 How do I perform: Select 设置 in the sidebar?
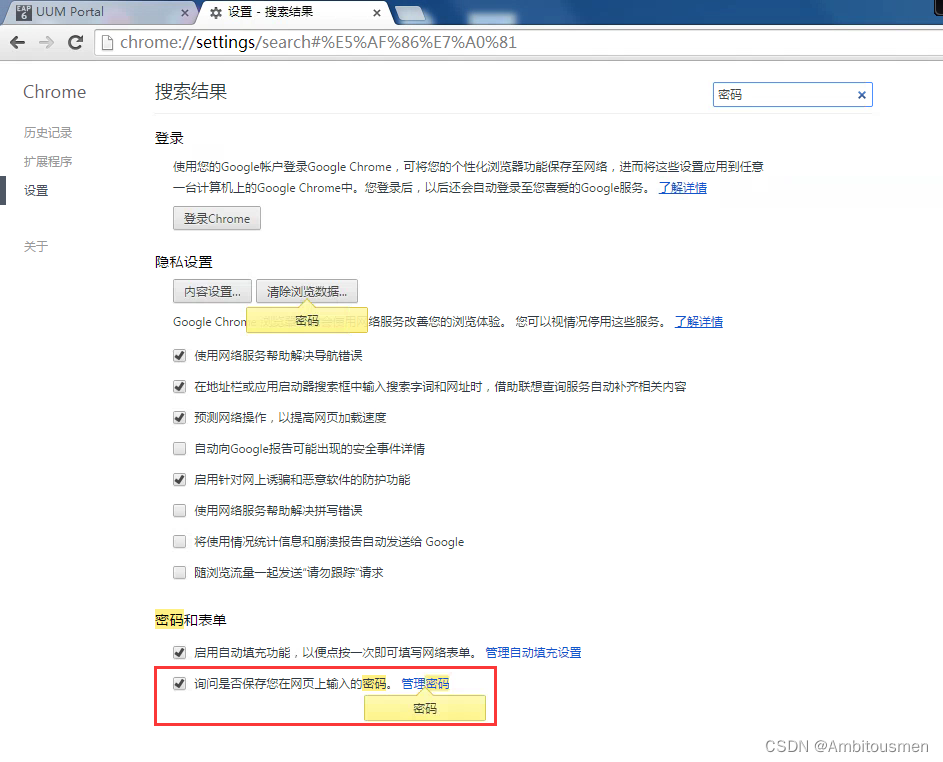tap(35, 191)
